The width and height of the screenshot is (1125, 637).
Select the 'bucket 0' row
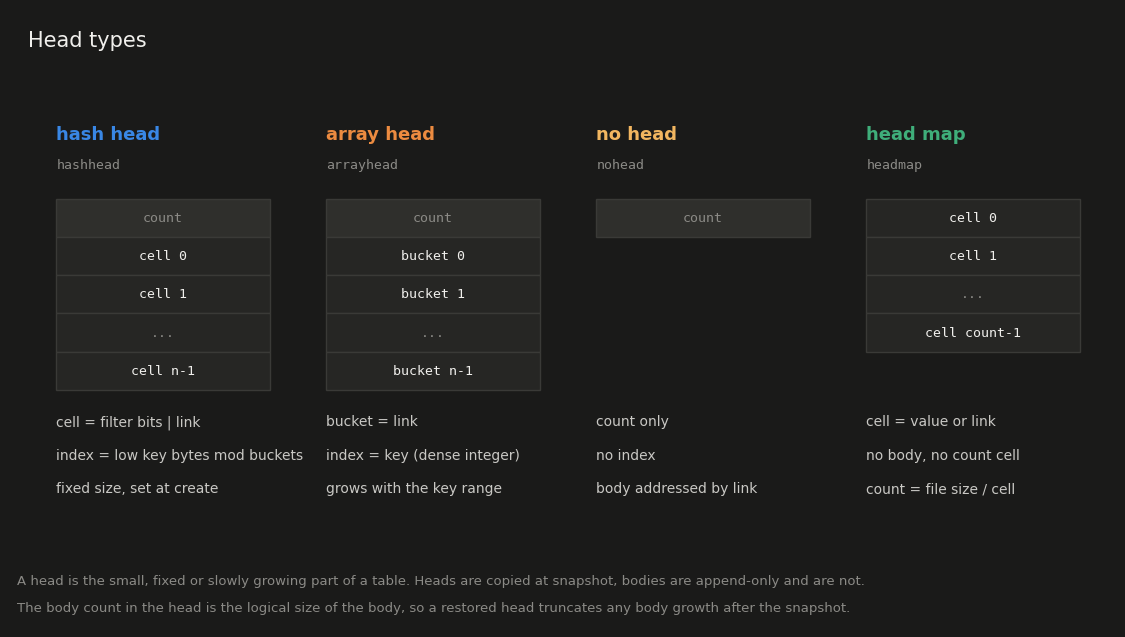[x=433, y=256]
